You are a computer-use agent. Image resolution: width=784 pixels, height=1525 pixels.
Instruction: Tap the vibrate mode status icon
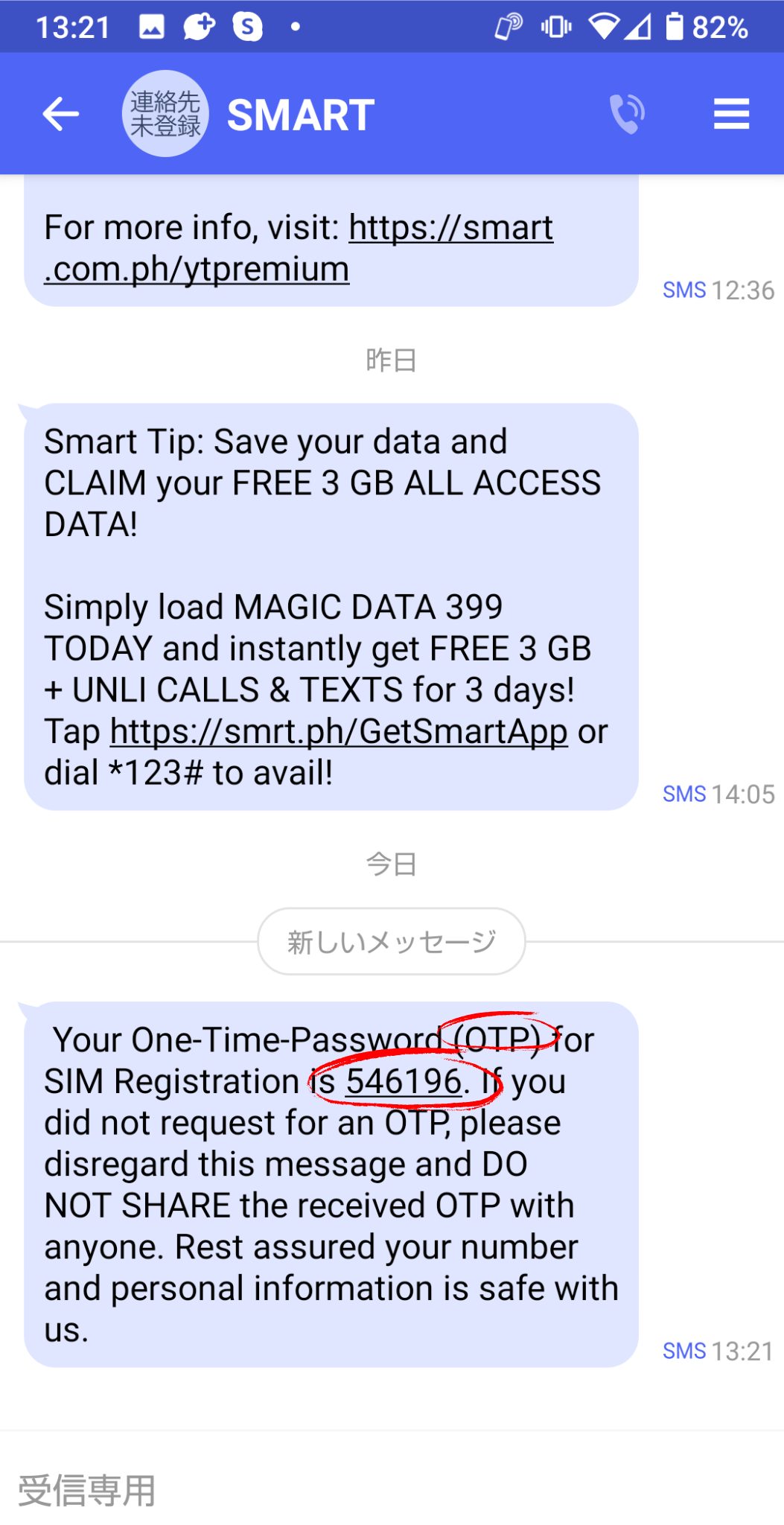[x=556, y=28]
